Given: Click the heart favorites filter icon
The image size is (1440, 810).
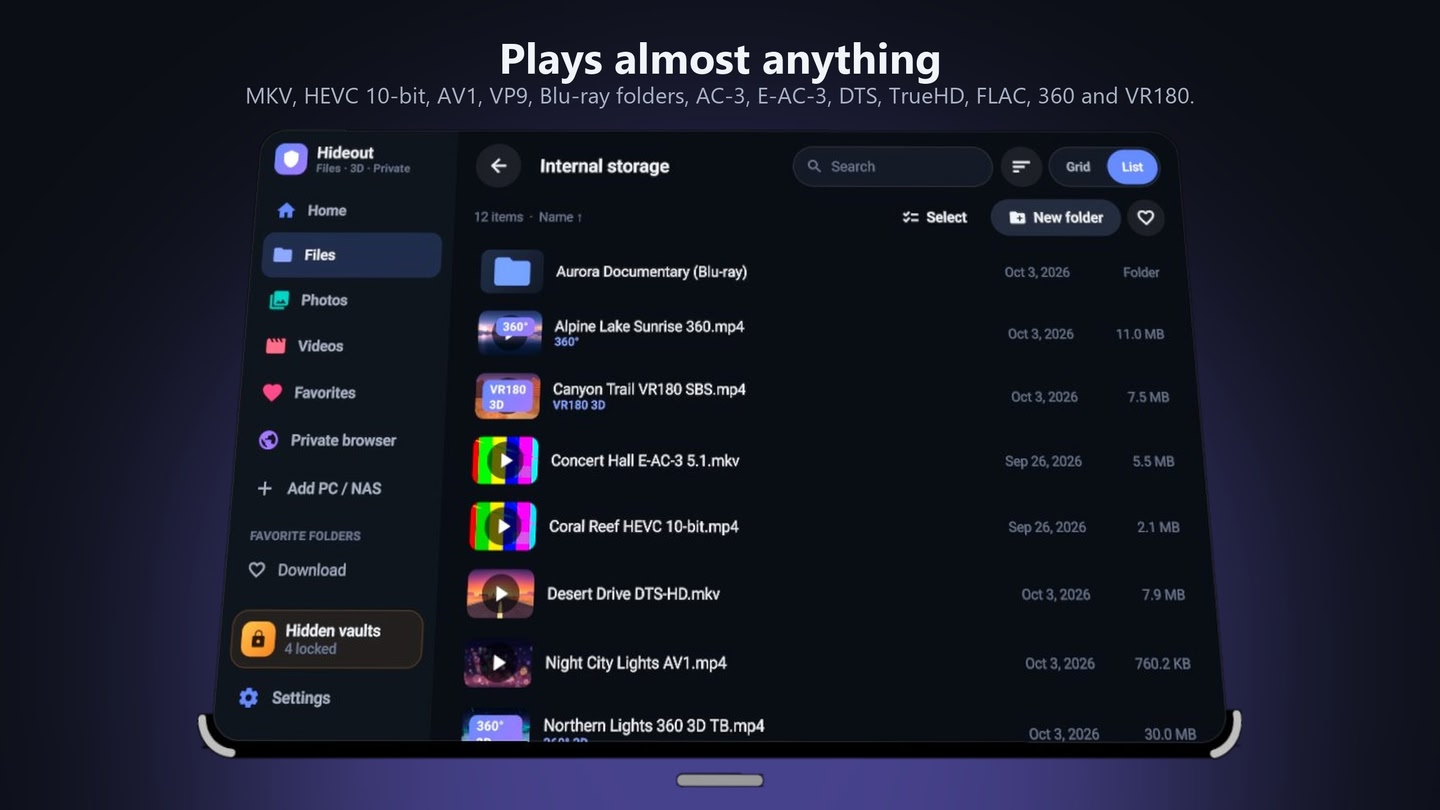Looking at the screenshot, I should (x=1146, y=218).
